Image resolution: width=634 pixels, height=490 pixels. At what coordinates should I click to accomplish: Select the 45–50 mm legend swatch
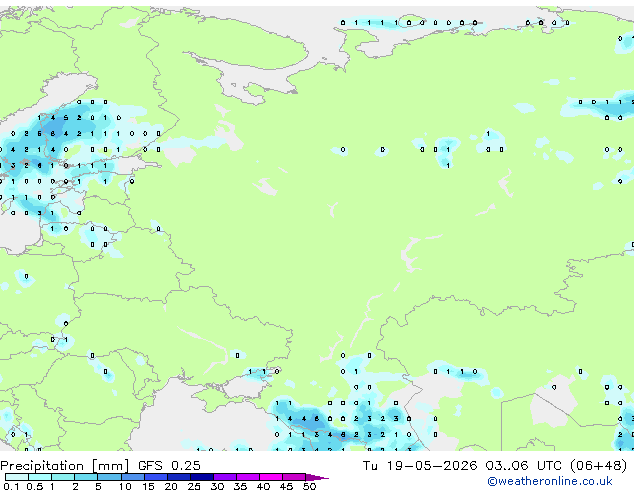coord(294,477)
